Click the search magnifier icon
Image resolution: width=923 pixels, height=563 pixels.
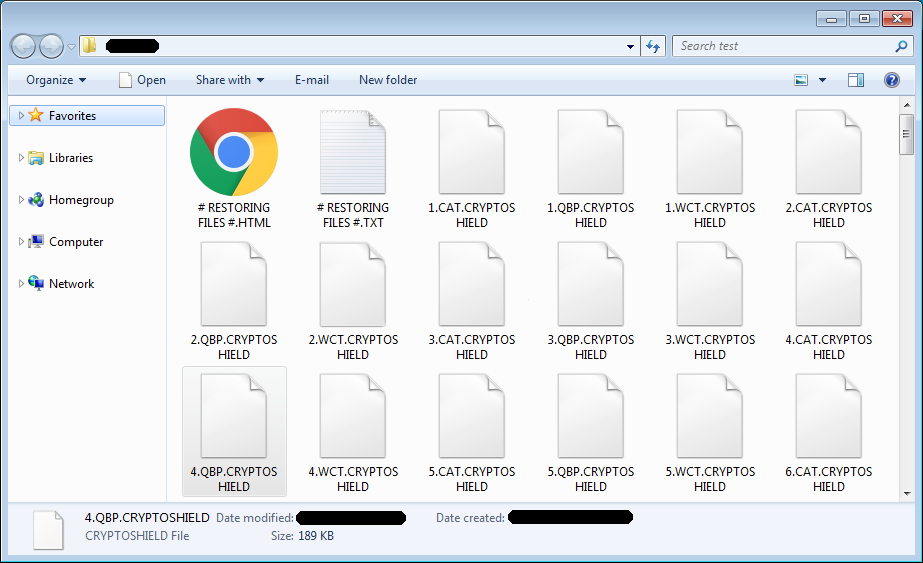coord(901,46)
